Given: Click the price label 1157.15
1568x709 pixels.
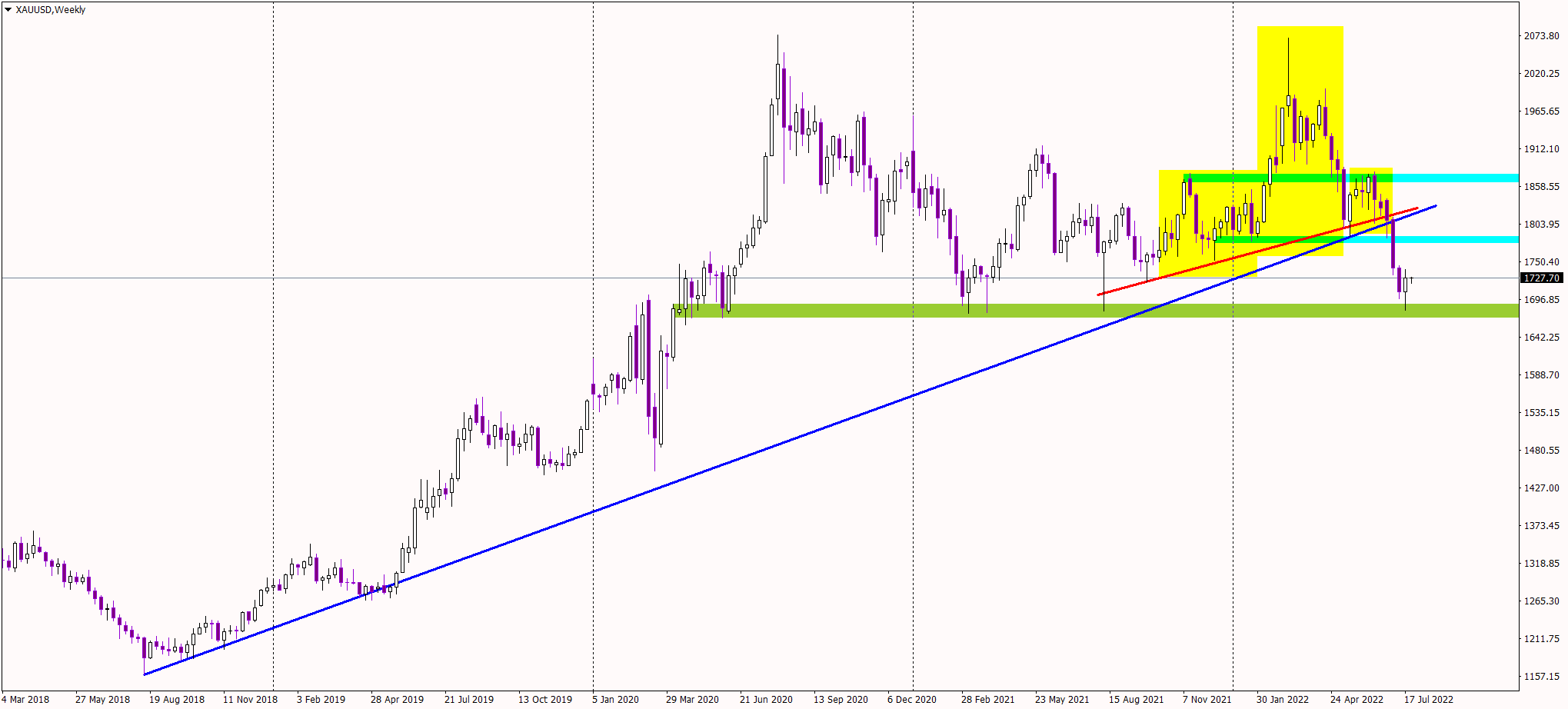Looking at the screenshot, I should coord(1542,677).
